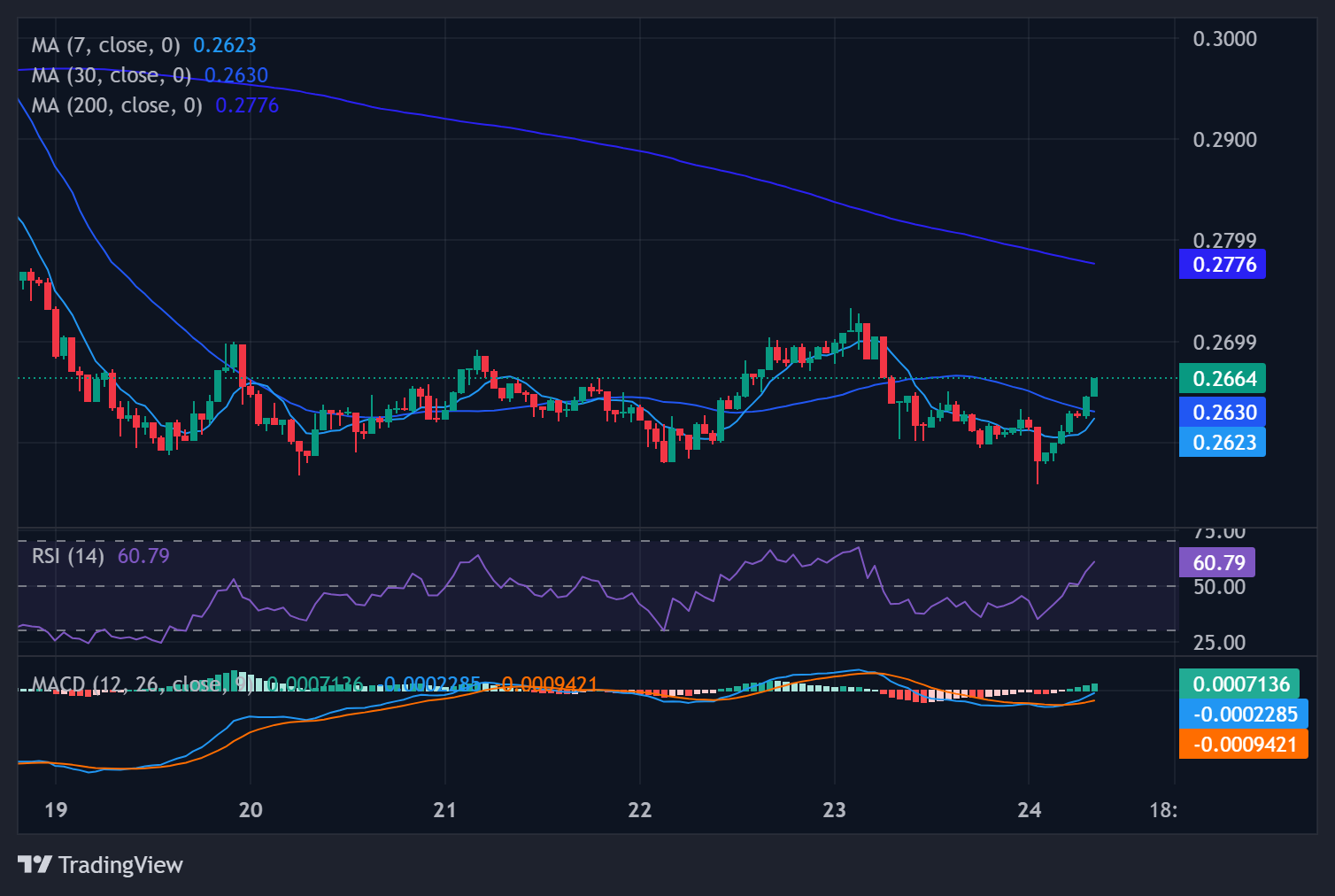Viewport: 1335px width, 896px height.
Task: Click the blue -0.0002285 MACD line tag
Action: 1243,714
